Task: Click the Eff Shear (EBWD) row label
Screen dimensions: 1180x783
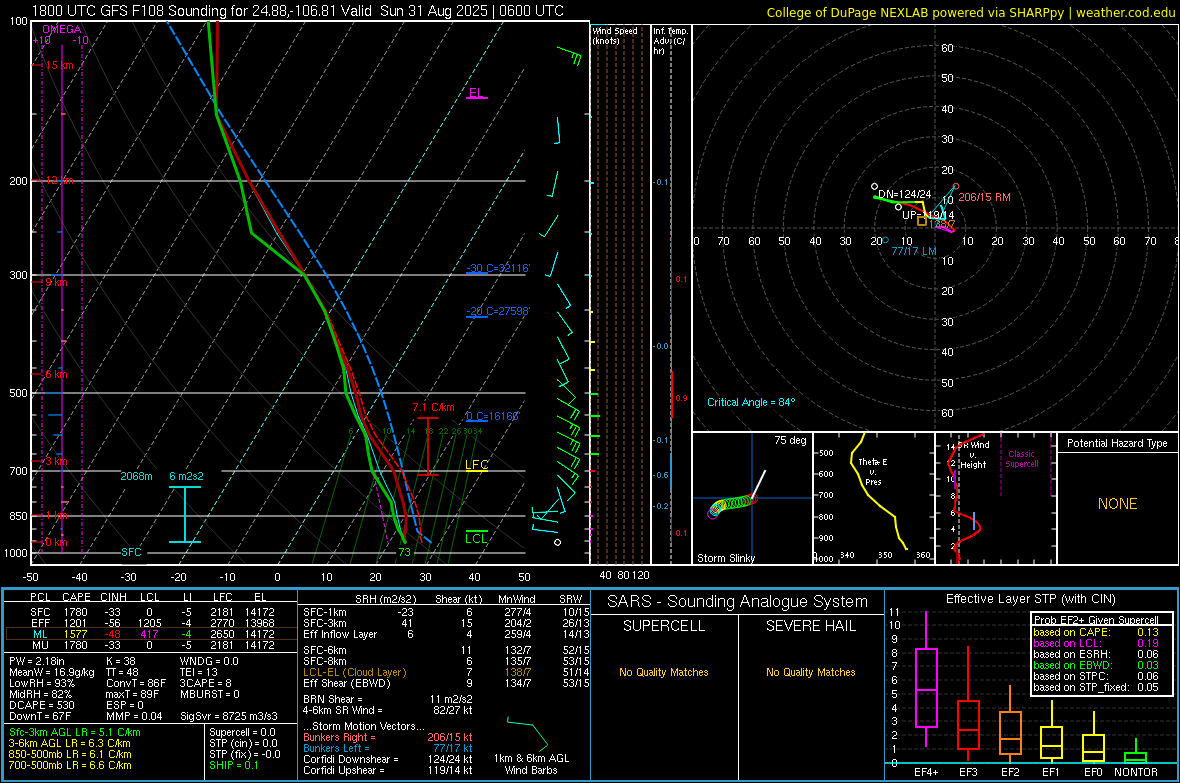Action: tap(347, 683)
